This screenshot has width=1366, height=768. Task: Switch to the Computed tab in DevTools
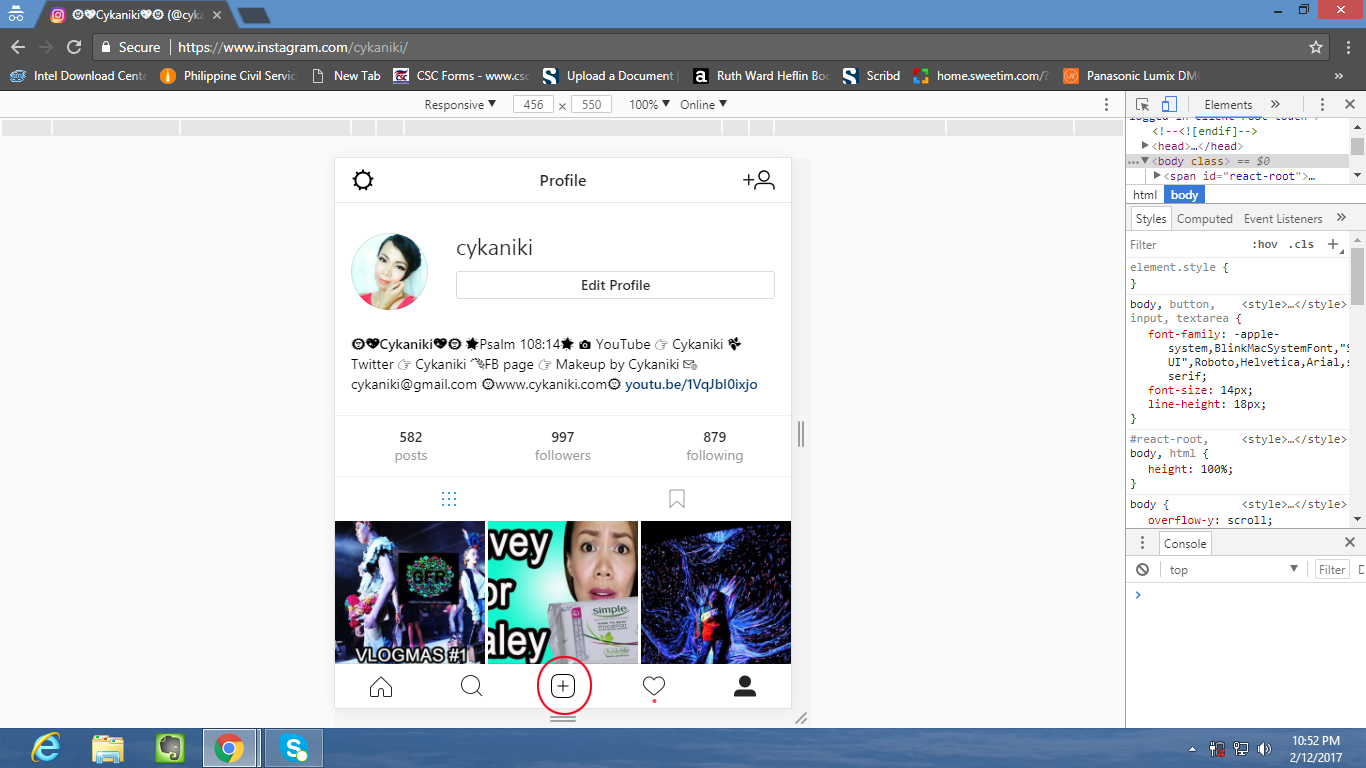coord(1204,218)
